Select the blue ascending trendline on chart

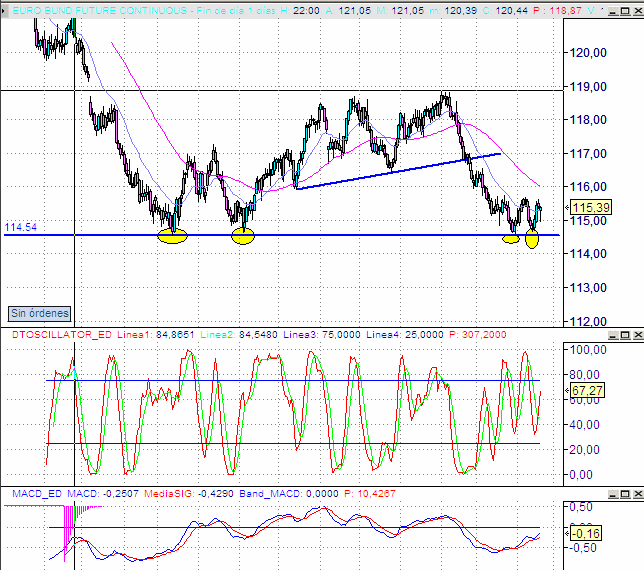pyautogui.click(x=398, y=171)
